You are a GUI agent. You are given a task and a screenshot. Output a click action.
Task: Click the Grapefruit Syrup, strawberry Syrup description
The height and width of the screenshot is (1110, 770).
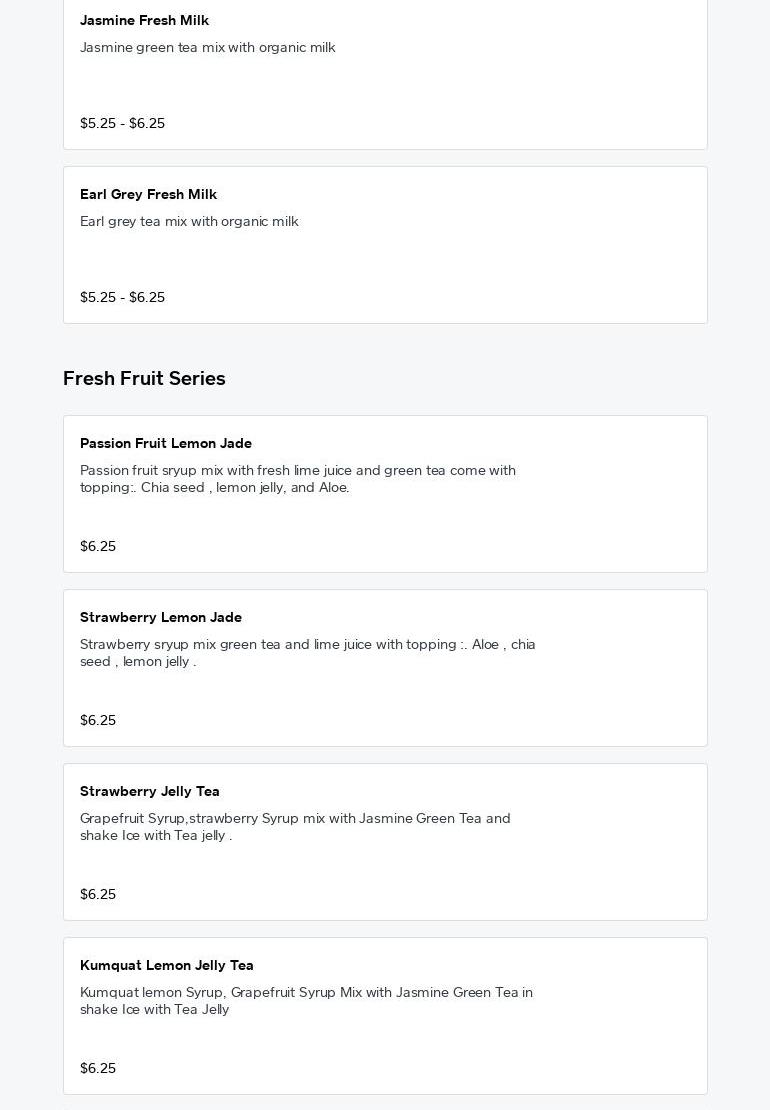tap(295, 826)
